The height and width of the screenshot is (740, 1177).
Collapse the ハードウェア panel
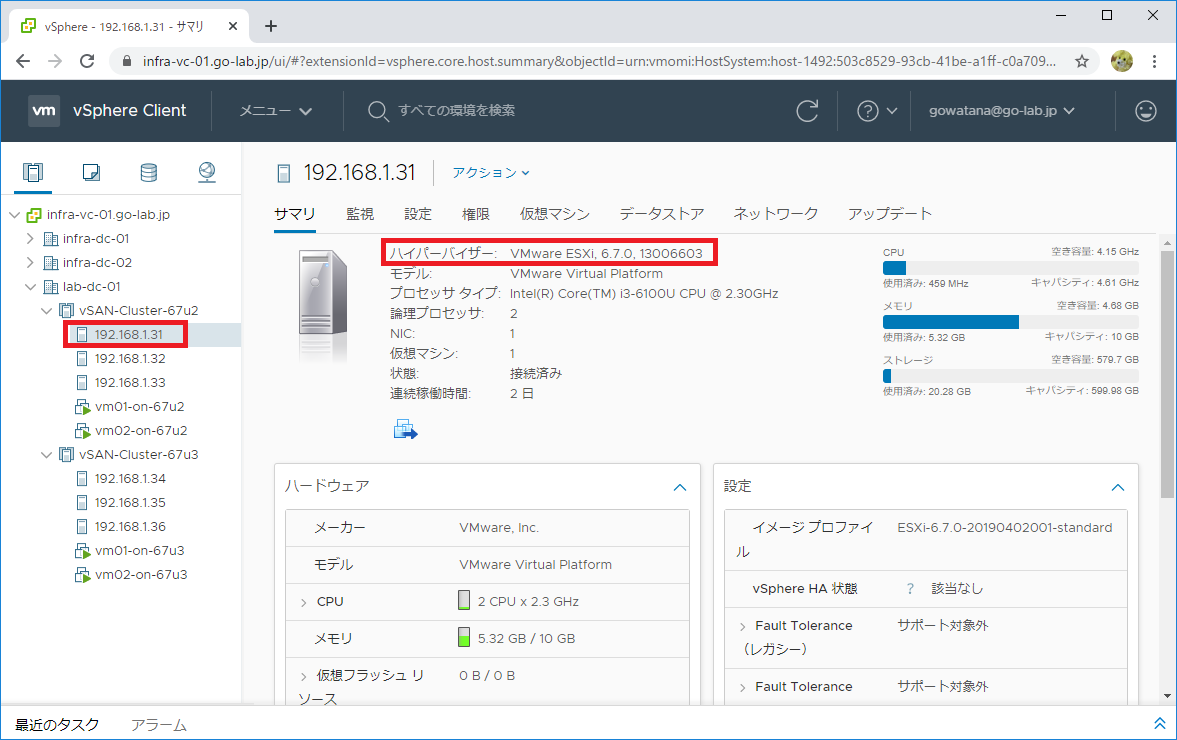click(x=680, y=487)
